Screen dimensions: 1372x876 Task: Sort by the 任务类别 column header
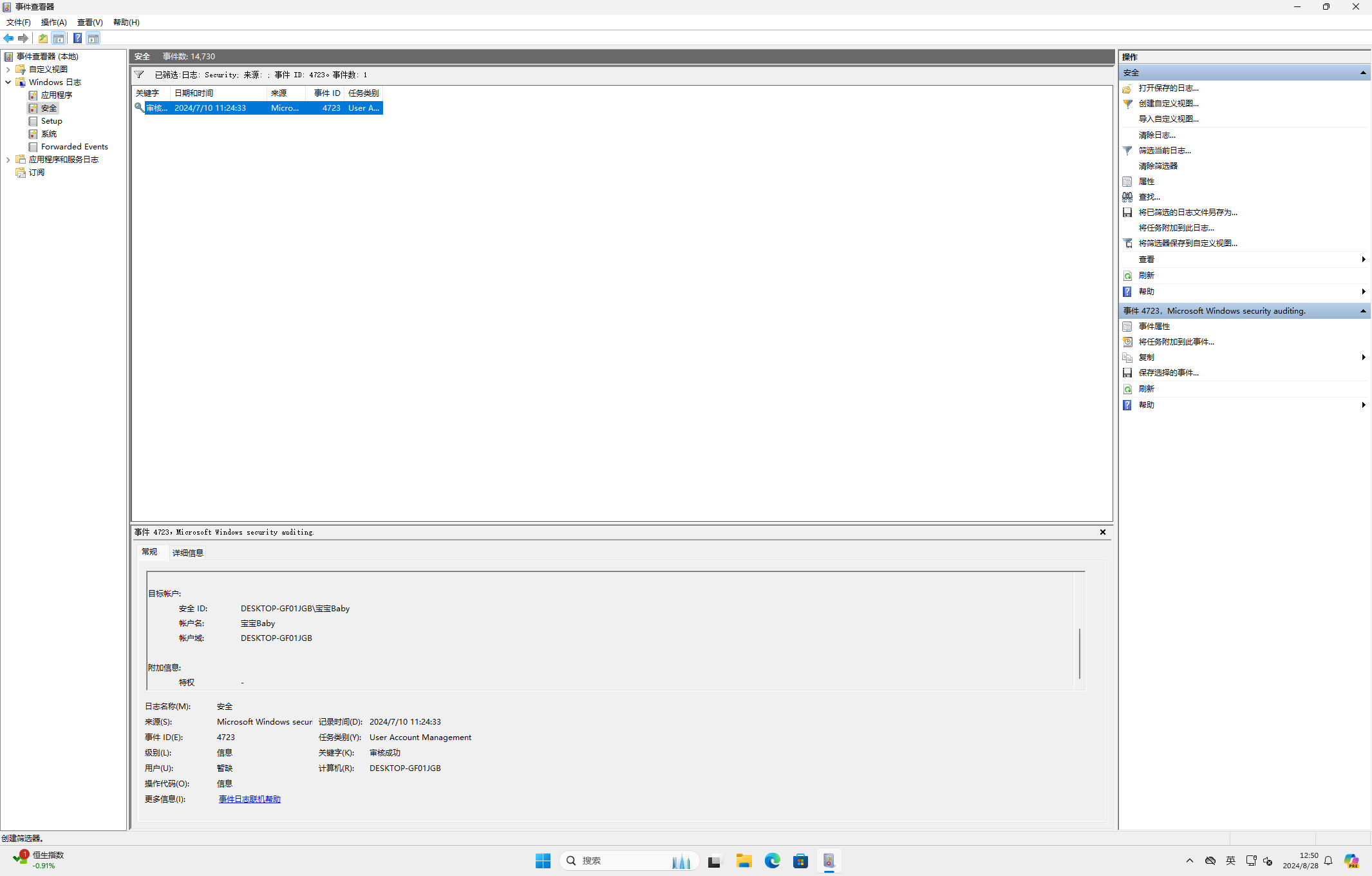(364, 93)
